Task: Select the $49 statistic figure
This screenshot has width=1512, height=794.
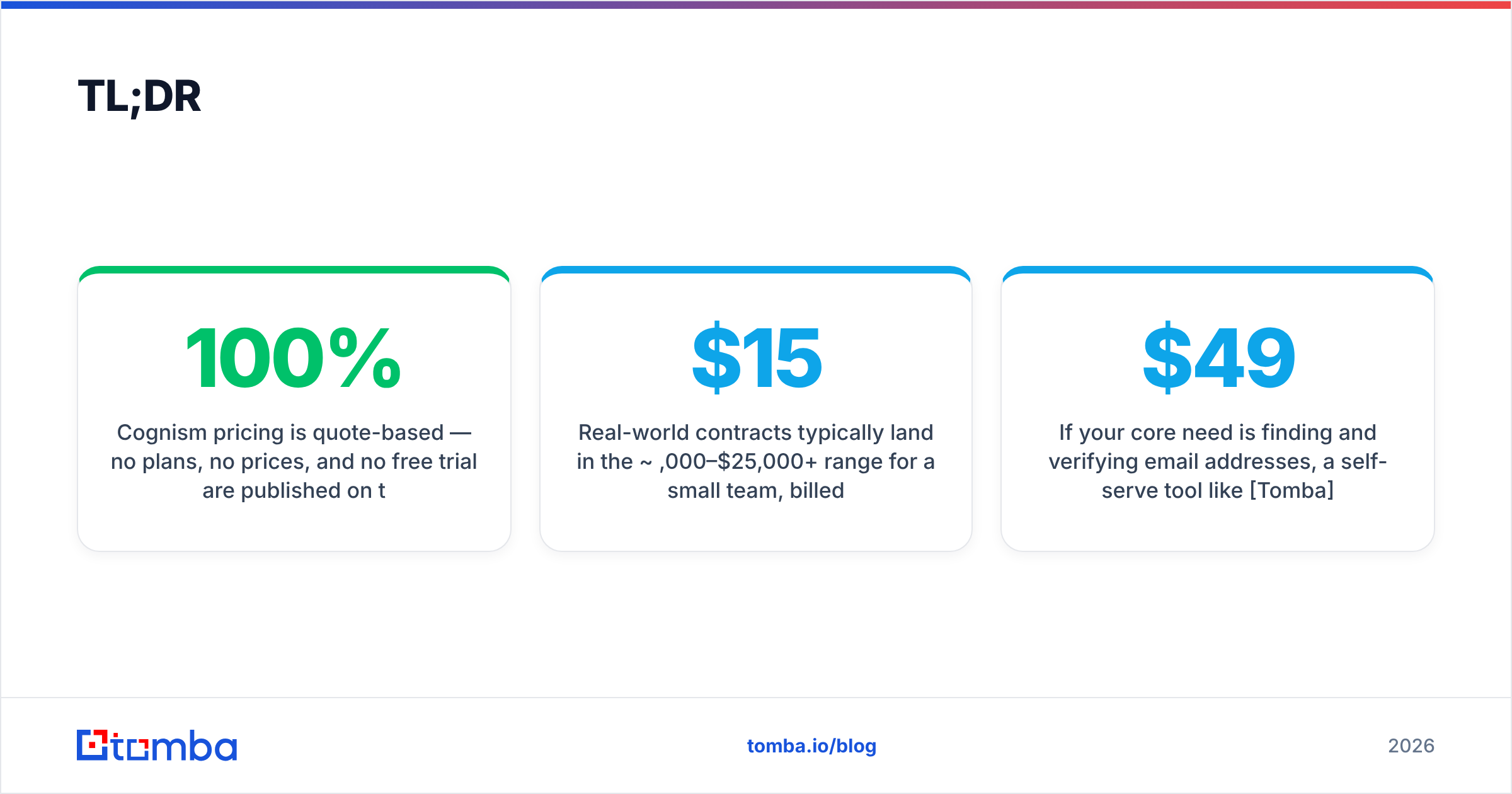Action: pyautogui.click(x=1218, y=358)
